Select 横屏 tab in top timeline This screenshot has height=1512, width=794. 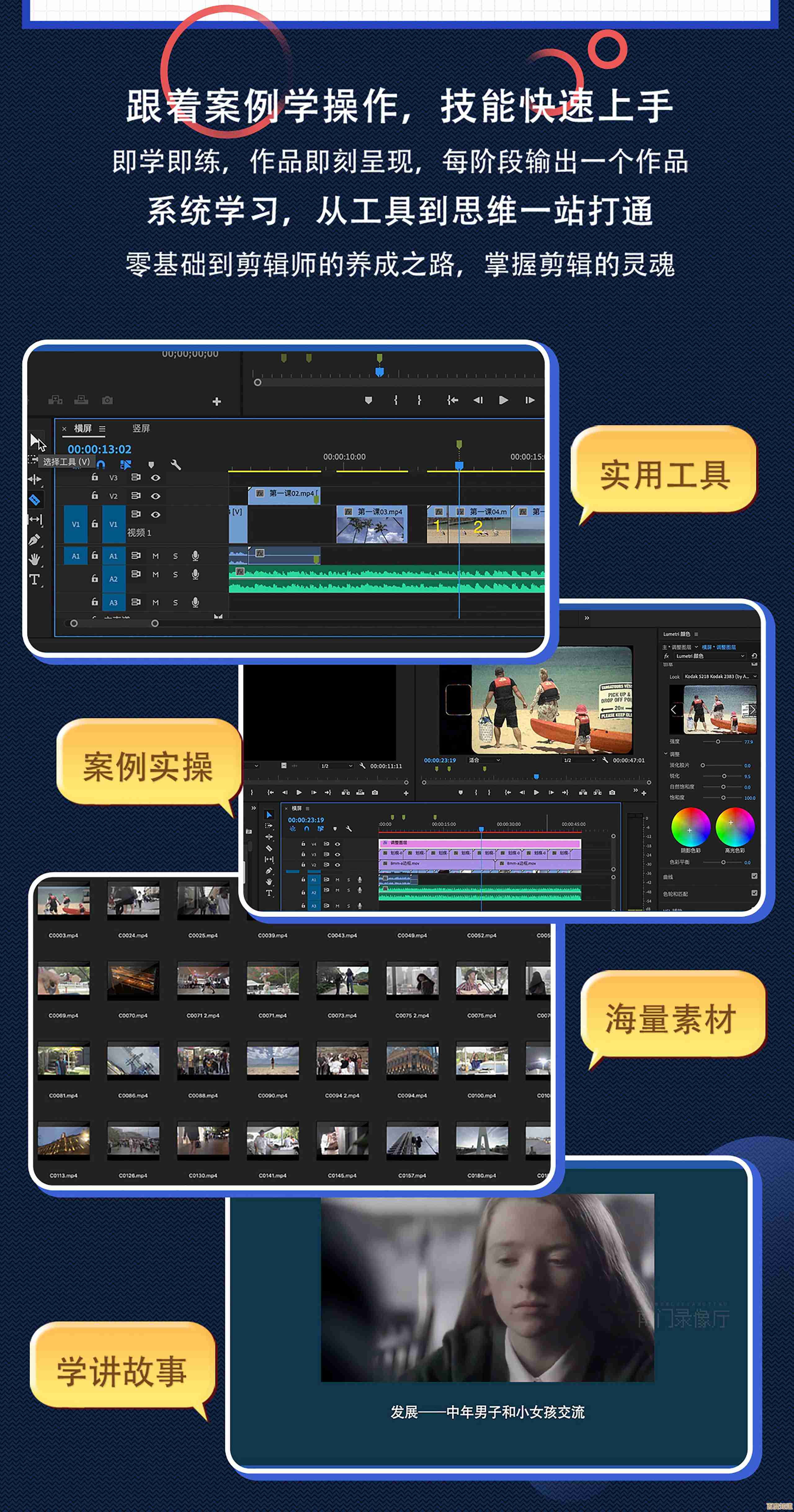pos(83,429)
